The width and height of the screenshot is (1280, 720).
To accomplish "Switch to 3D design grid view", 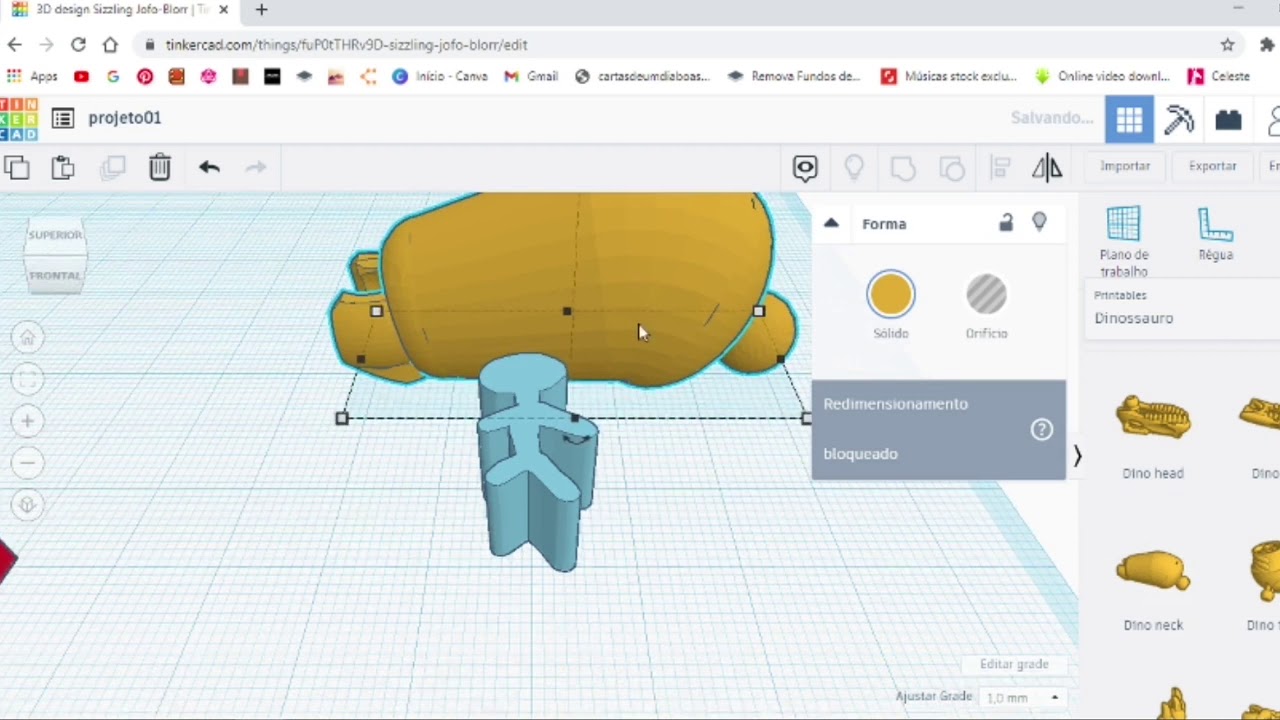I will coord(1129,120).
